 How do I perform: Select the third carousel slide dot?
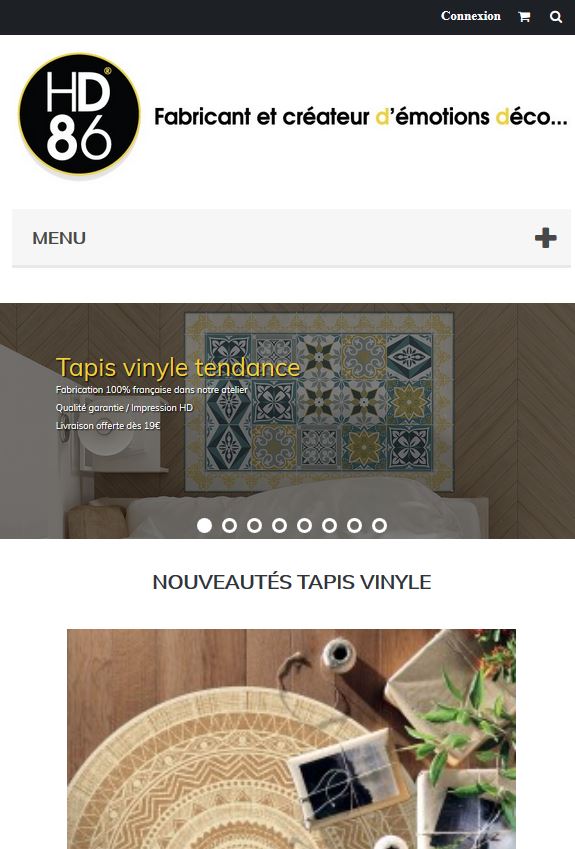point(254,525)
